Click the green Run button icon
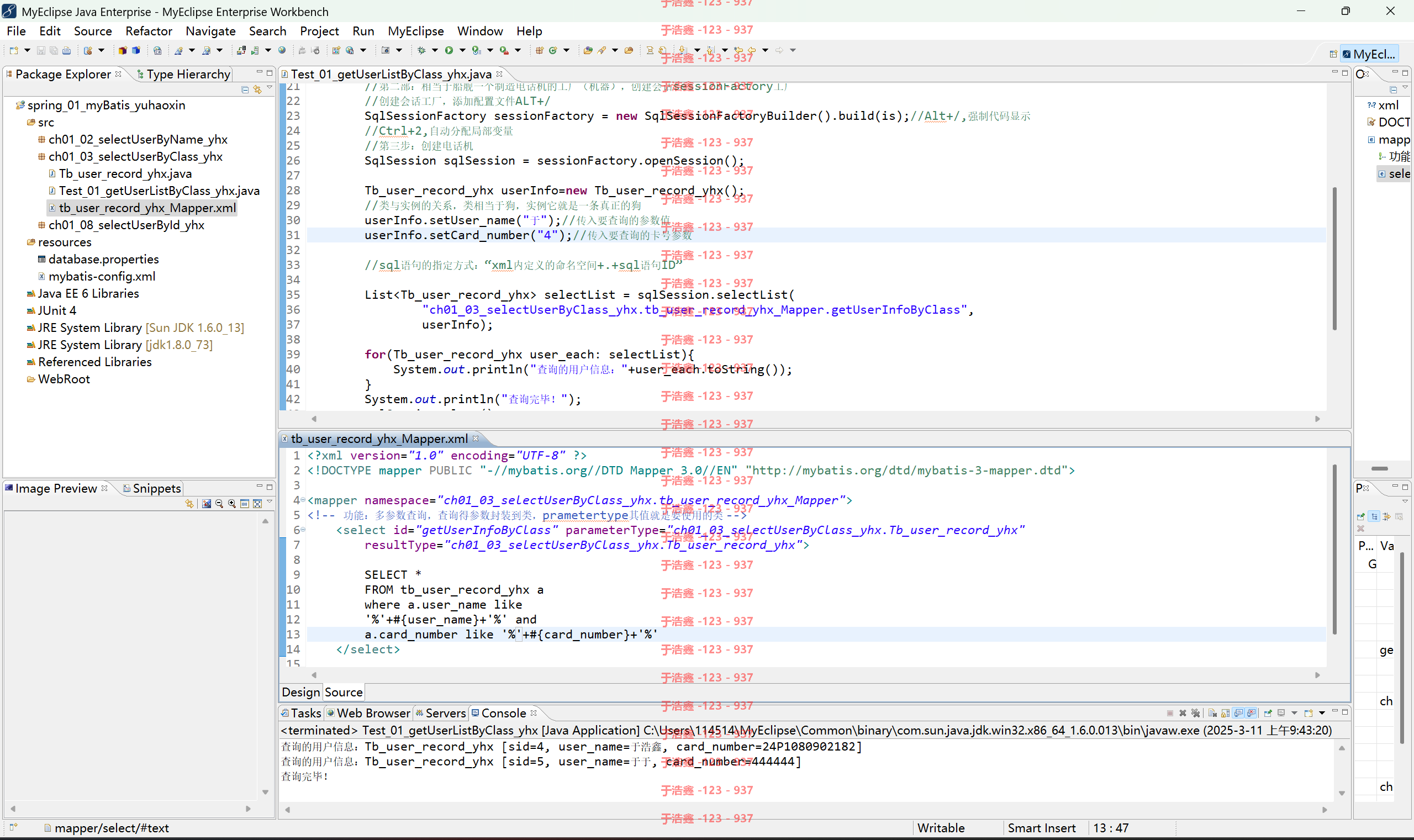1414x840 pixels. tap(449, 50)
